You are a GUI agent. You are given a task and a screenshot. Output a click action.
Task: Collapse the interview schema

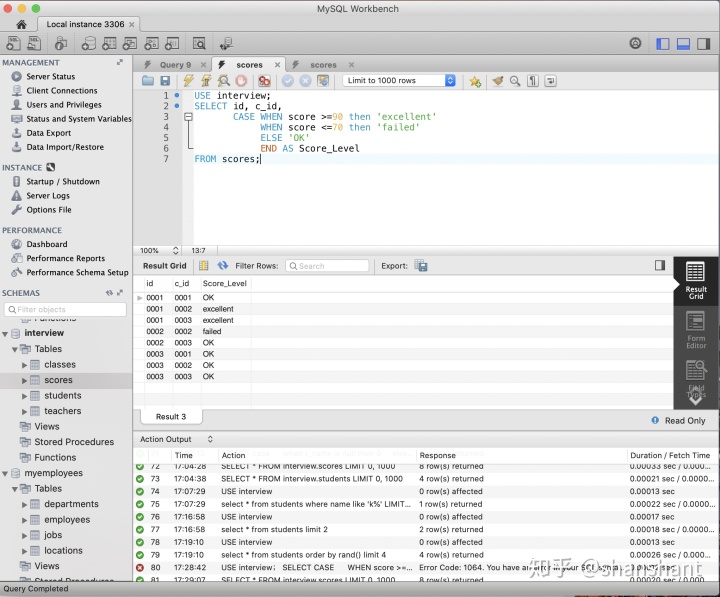pos(5,334)
